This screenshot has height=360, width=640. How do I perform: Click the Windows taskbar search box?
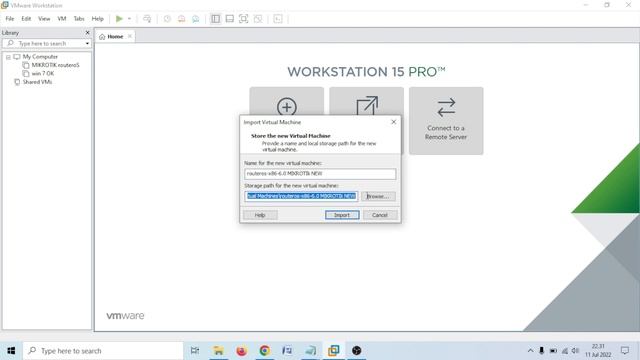tap(103, 351)
